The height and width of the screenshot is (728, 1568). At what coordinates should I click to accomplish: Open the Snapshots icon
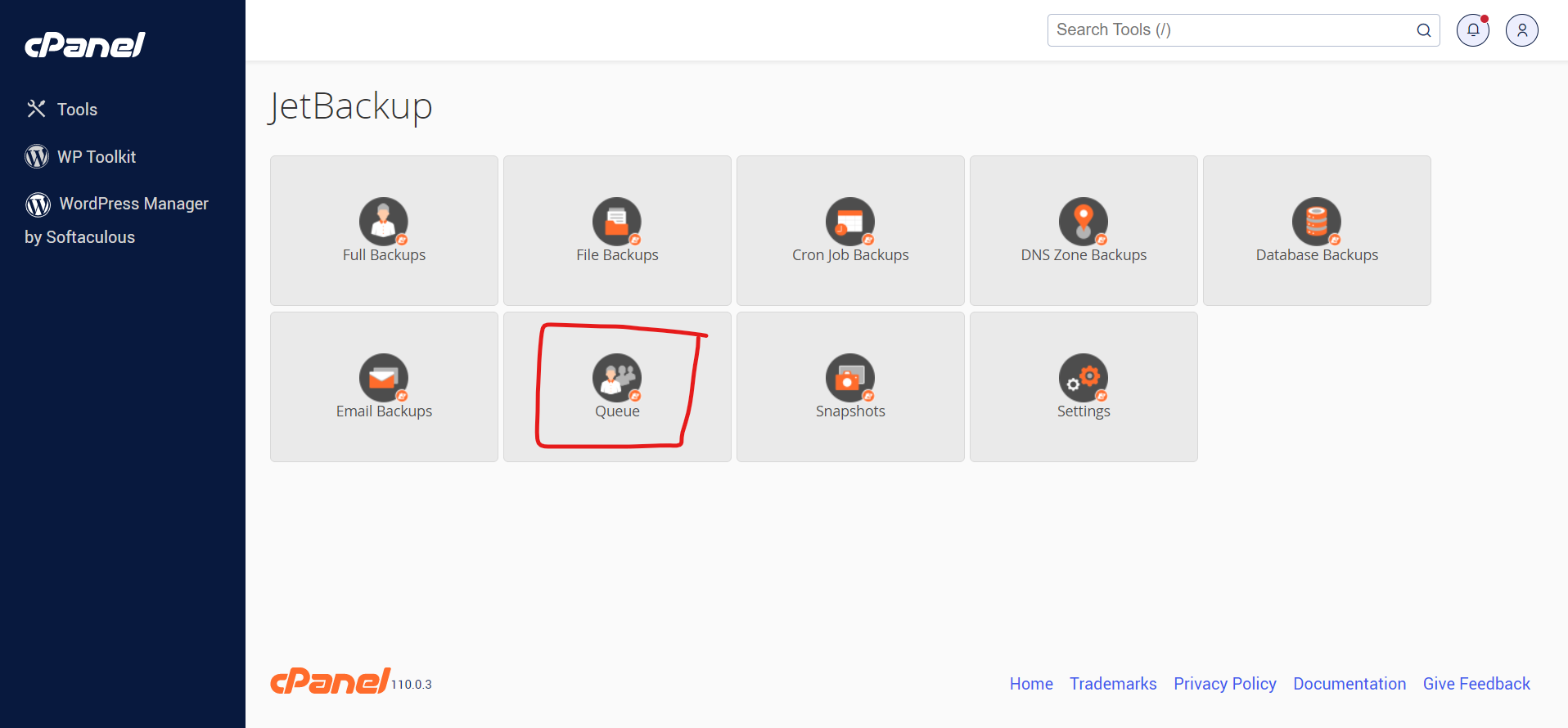pos(850,378)
